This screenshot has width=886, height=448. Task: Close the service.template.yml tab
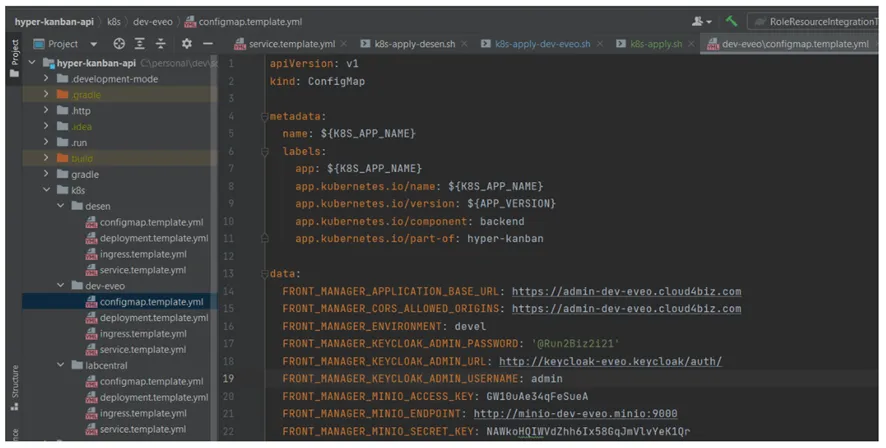[344, 44]
